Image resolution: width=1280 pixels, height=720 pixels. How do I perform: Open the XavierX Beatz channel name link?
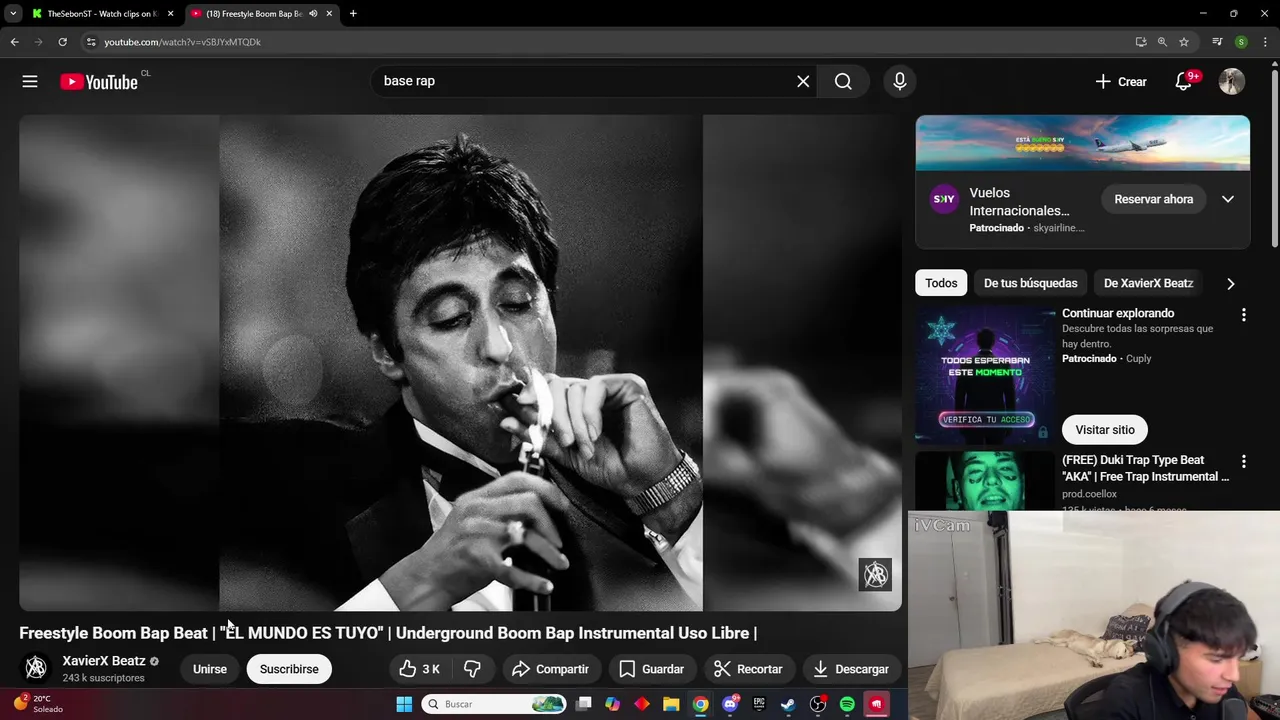pos(104,661)
